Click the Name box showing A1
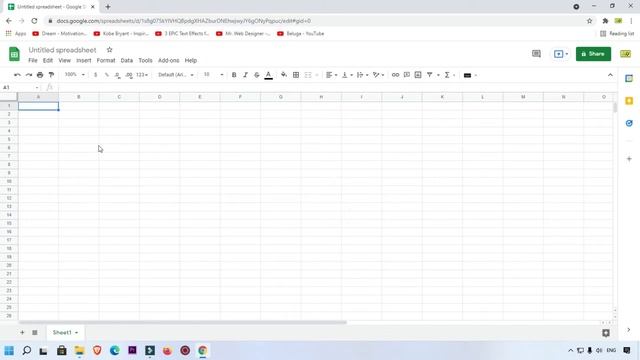The width and height of the screenshot is (640, 360). click(20, 87)
